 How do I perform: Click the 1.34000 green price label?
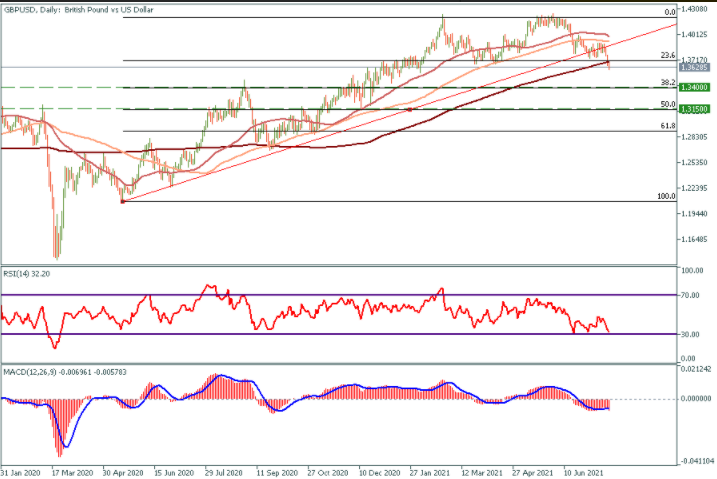(694, 87)
